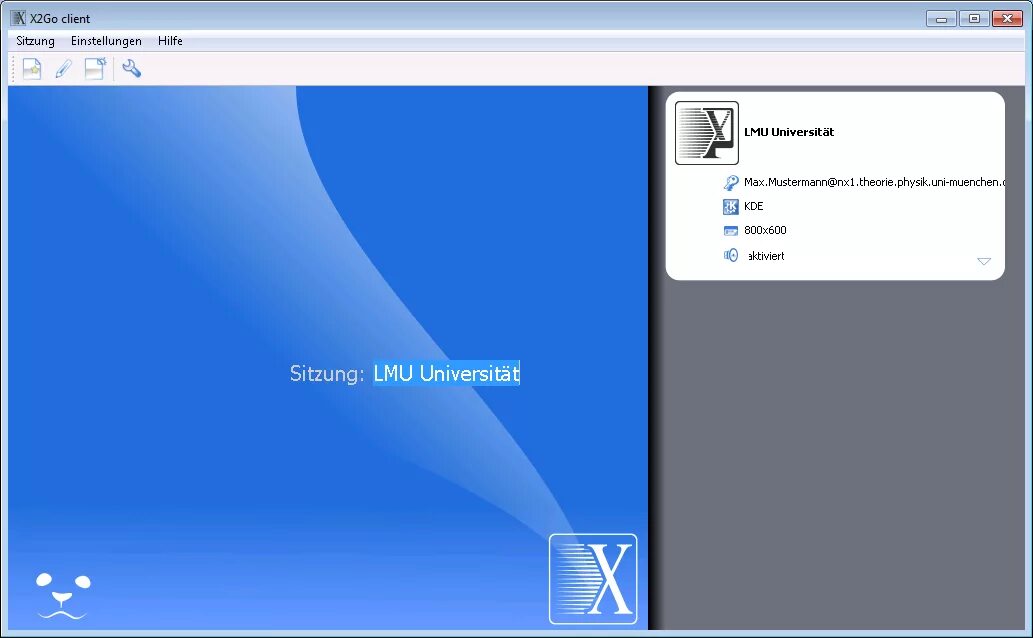Click the seal mascot icon
Viewport: 1033px width, 638px height.
pyautogui.click(x=63, y=596)
